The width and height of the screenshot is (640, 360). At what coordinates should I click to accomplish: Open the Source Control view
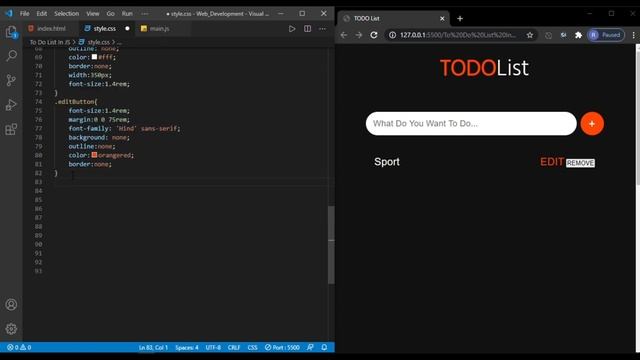[x=11, y=80]
